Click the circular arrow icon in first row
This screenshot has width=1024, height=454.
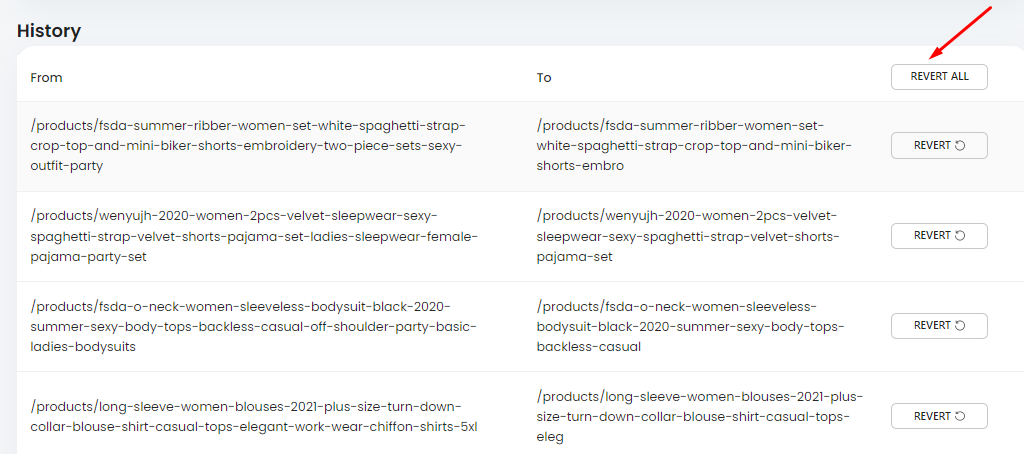point(960,146)
